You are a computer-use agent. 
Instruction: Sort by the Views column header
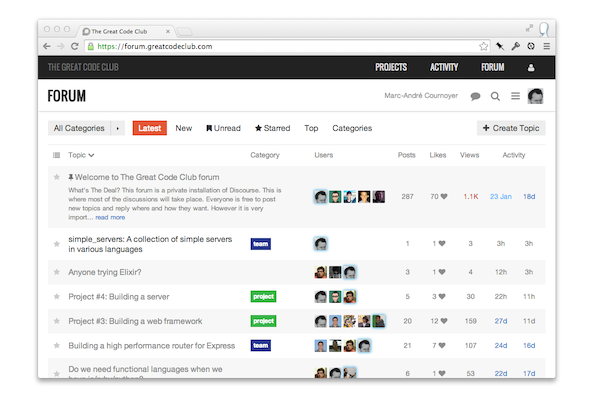(x=469, y=155)
